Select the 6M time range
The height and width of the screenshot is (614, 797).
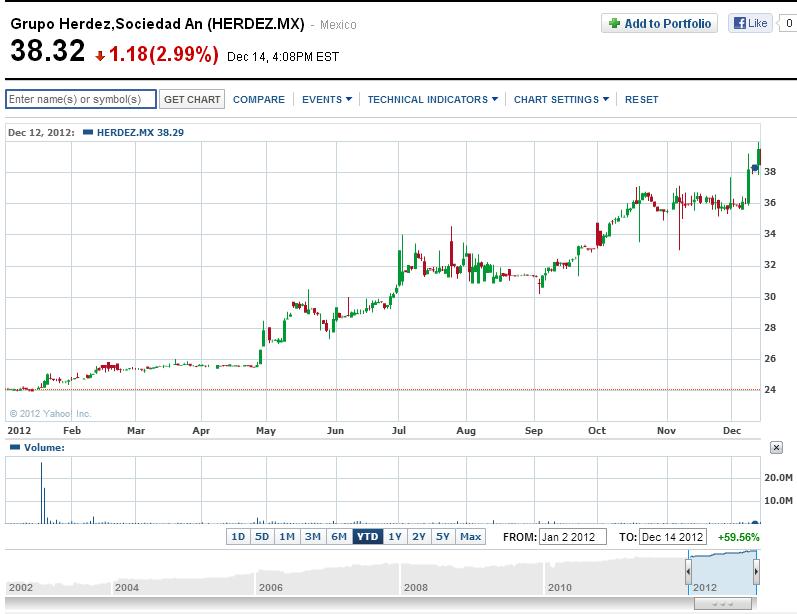[x=339, y=537]
